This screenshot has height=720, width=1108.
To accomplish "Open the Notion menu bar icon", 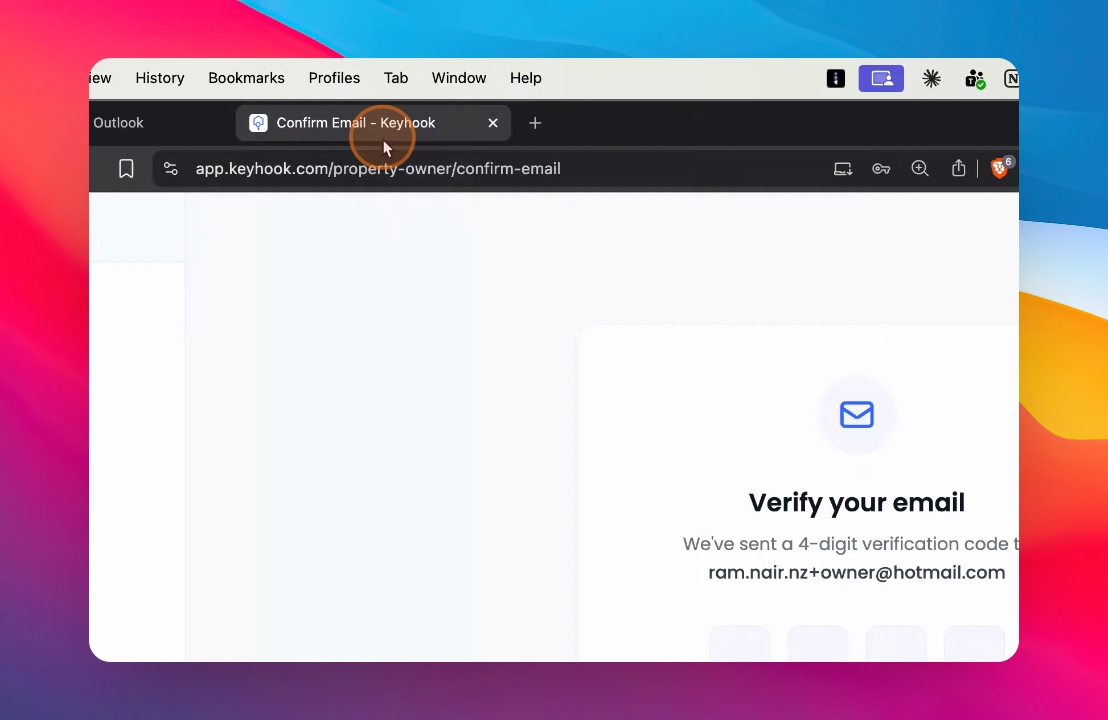I will coord(1011,78).
